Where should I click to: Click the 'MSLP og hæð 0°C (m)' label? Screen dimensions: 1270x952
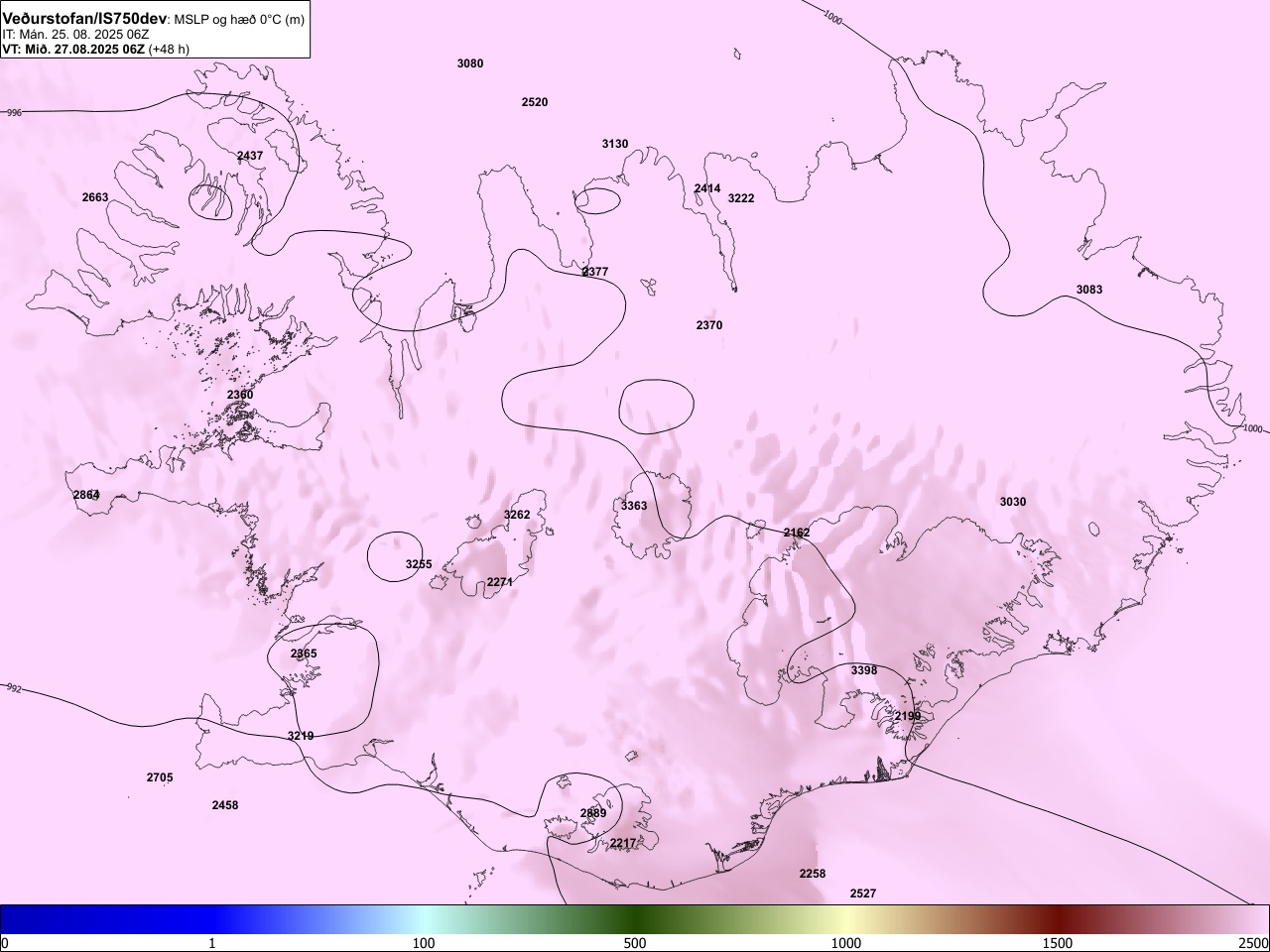coord(239,20)
